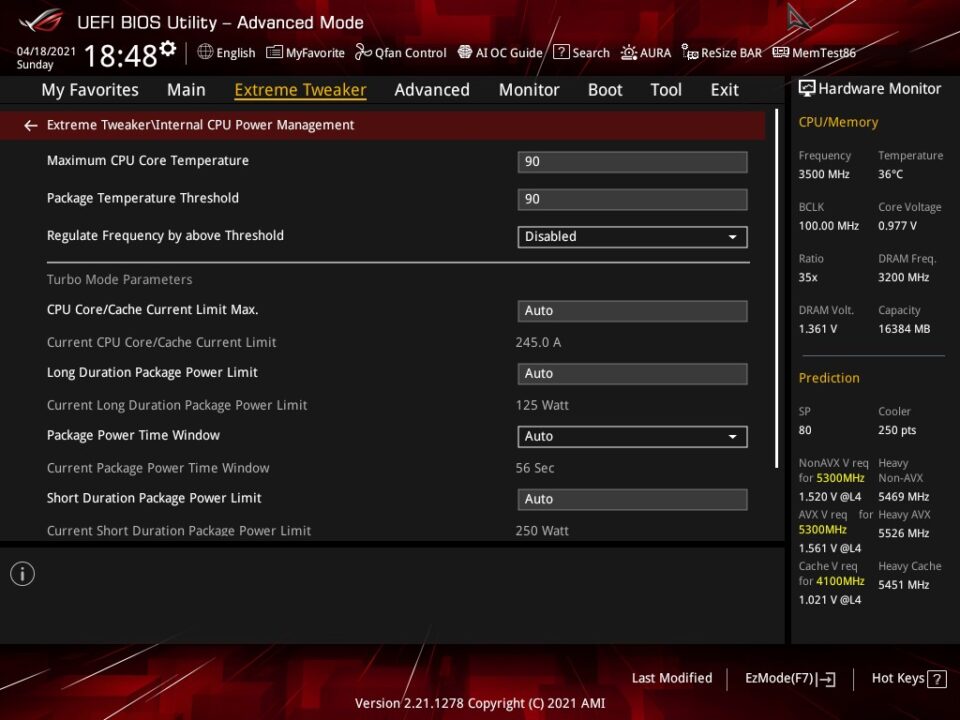
Task: Go to the Boot tab
Action: pos(605,90)
